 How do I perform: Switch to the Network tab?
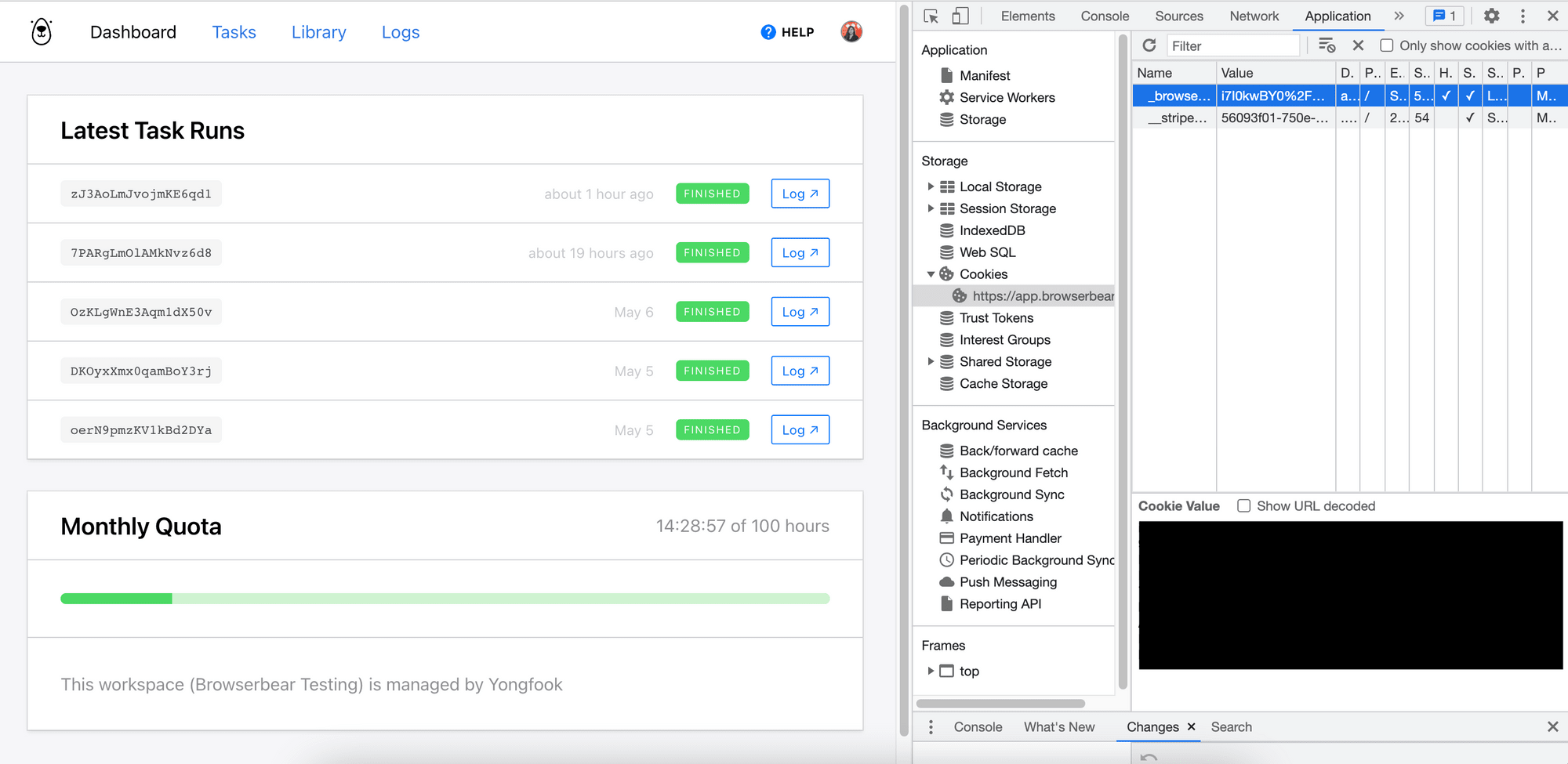tap(1254, 15)
